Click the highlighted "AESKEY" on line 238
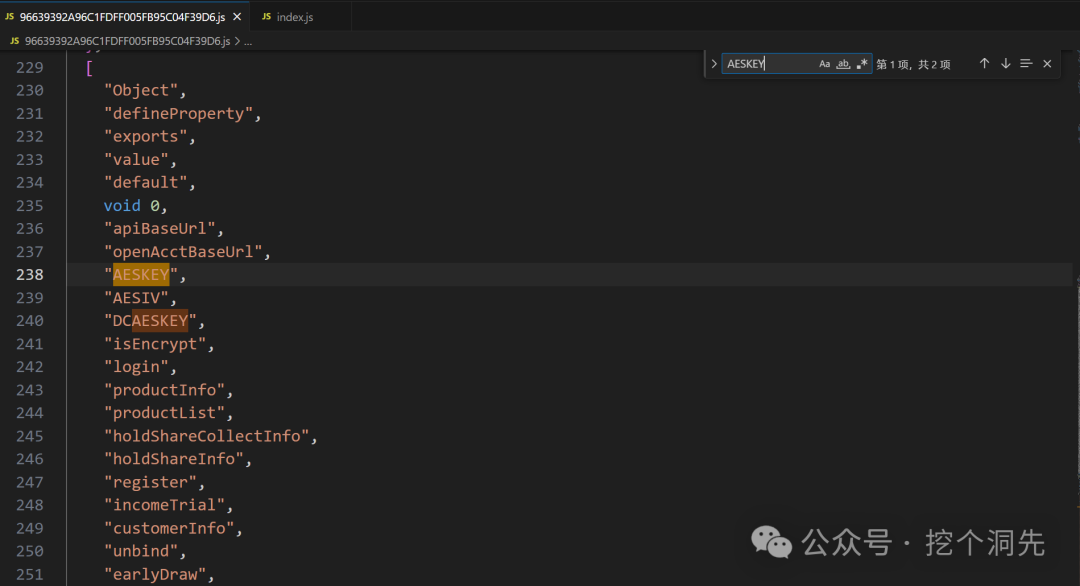This screenshot has height=586, width=1080. click(x=141, y=275)
